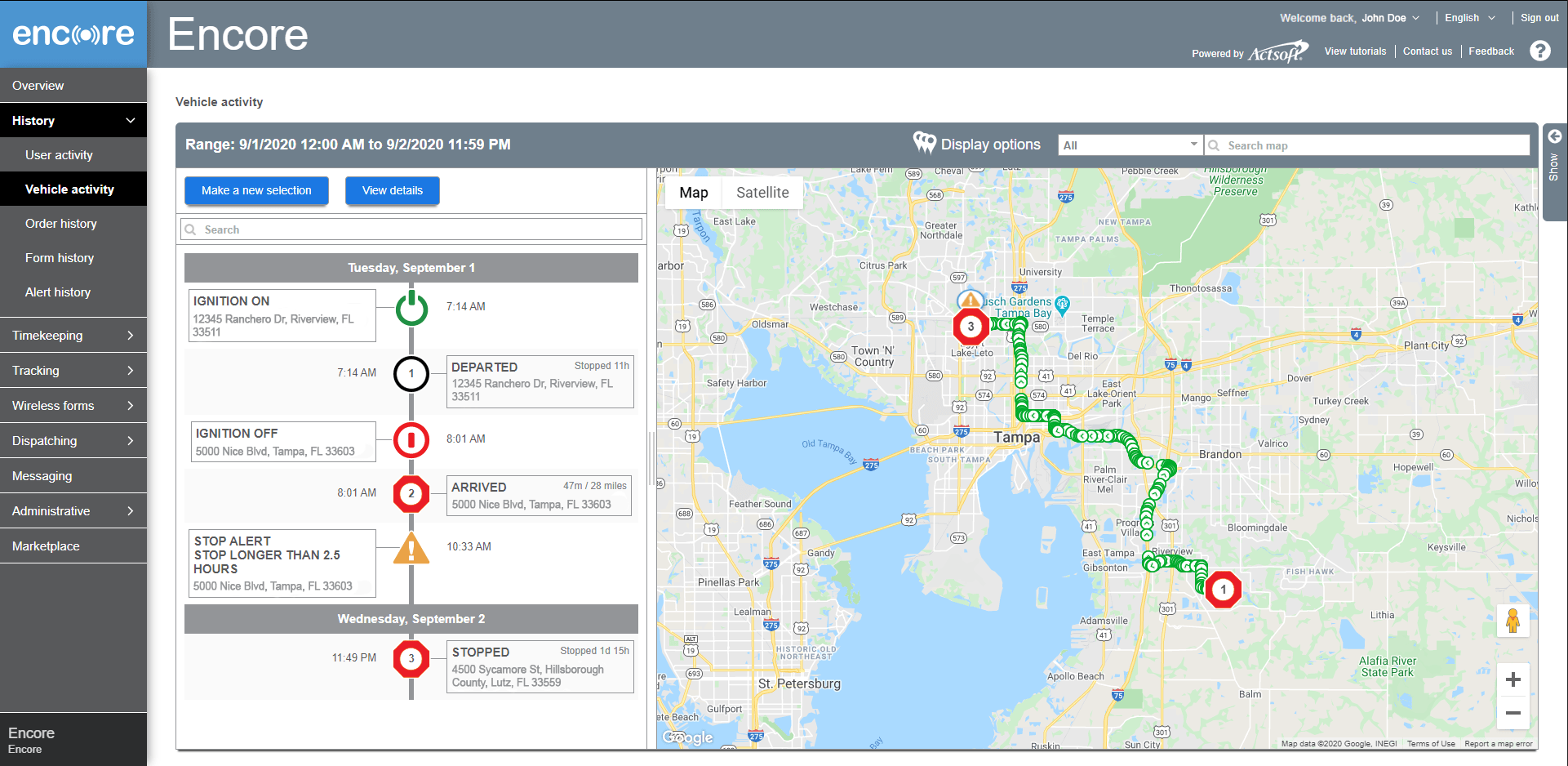Click the encore logo in the top-left
Viewport: 1568px width, 766px height.
(73, 33)
